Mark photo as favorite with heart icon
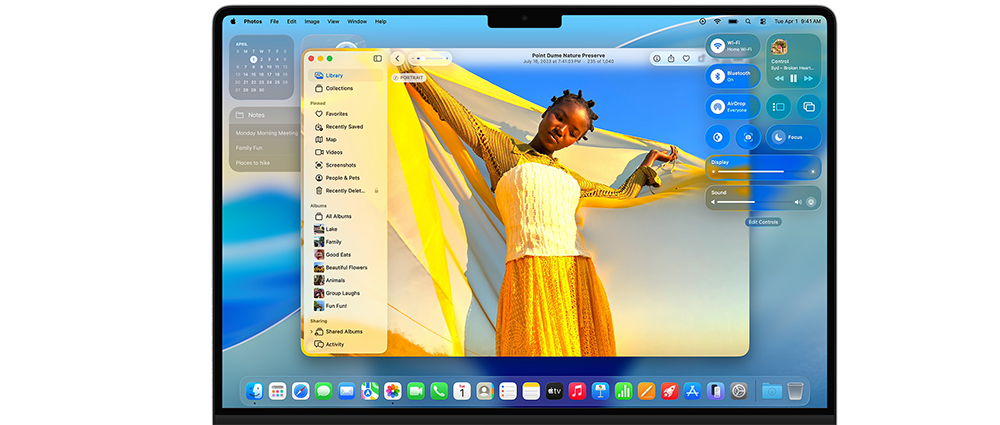The image size is (1000, 425). [686, 59]
